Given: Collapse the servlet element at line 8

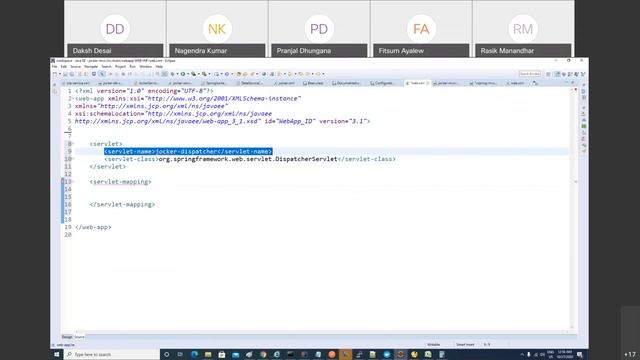Looking at the screenshot, I should 73,144.
